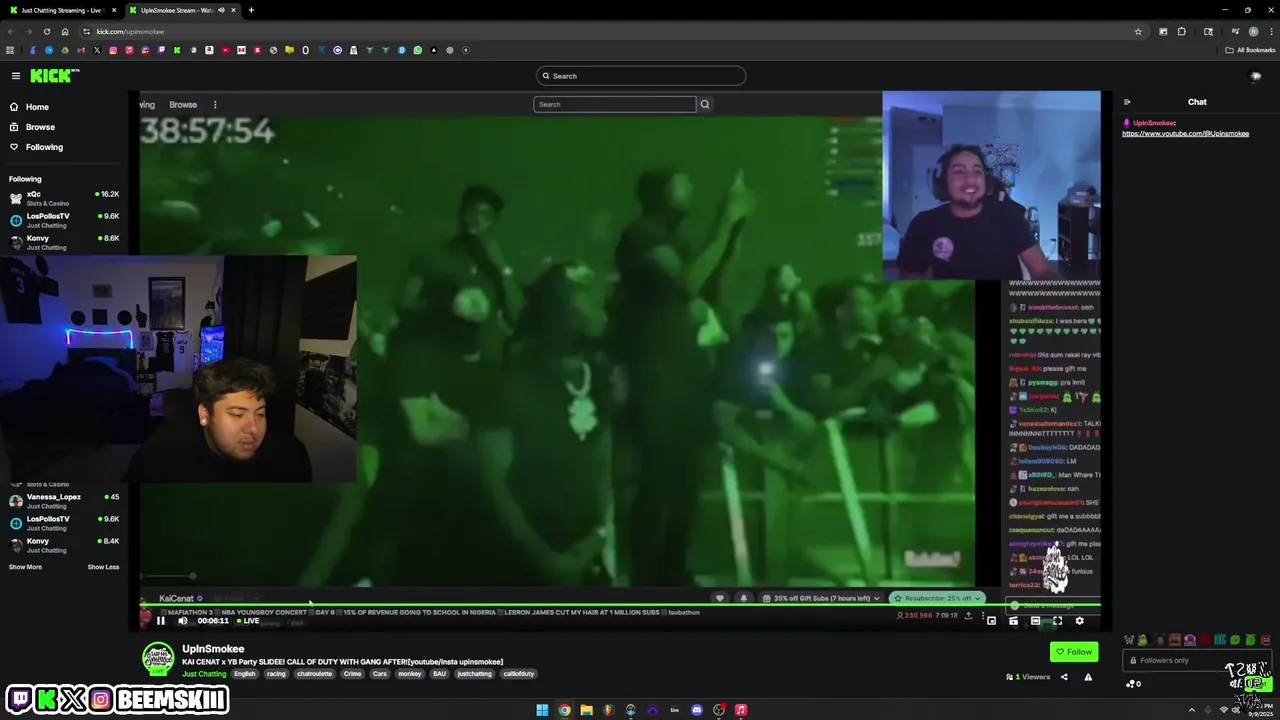Click the Kick logo

point(54,76)
